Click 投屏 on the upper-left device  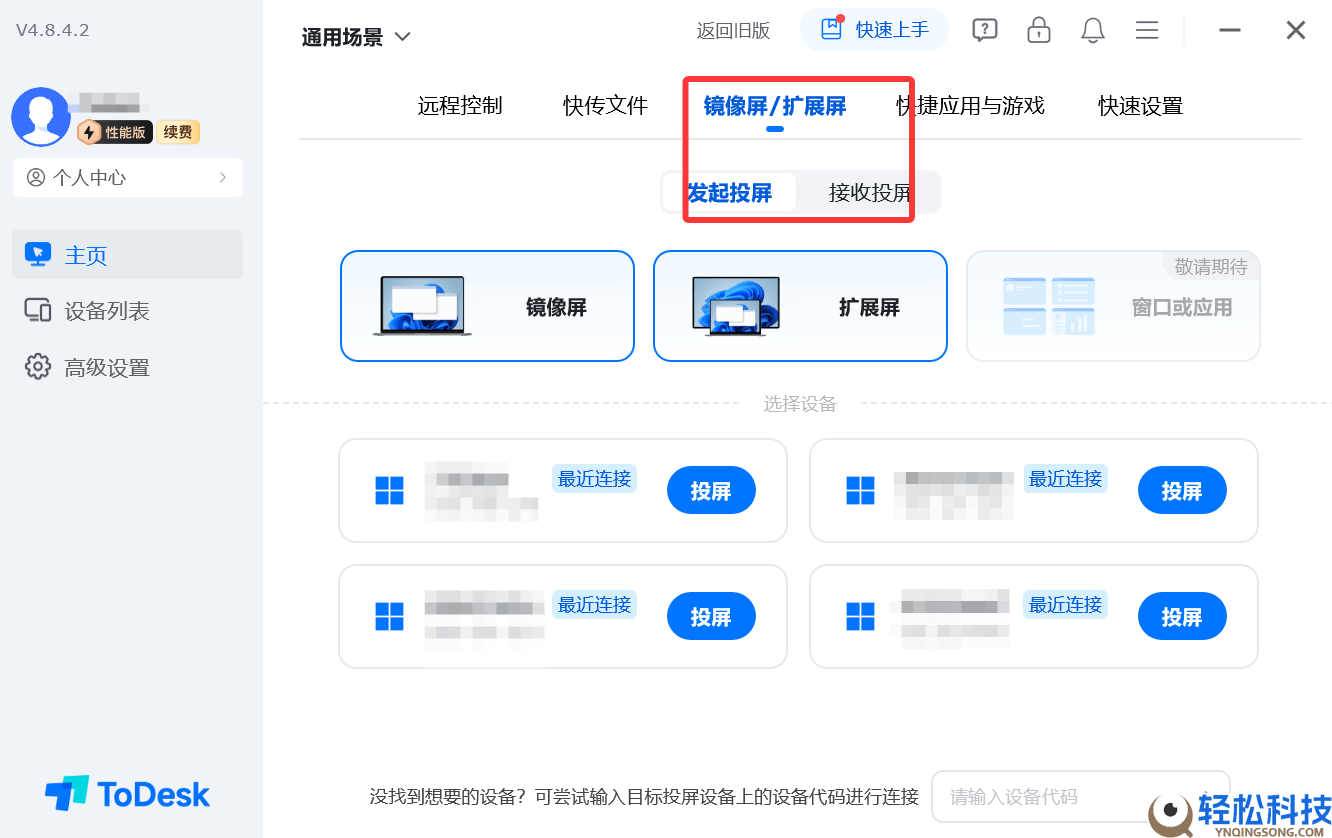click(x=711, y=491)
